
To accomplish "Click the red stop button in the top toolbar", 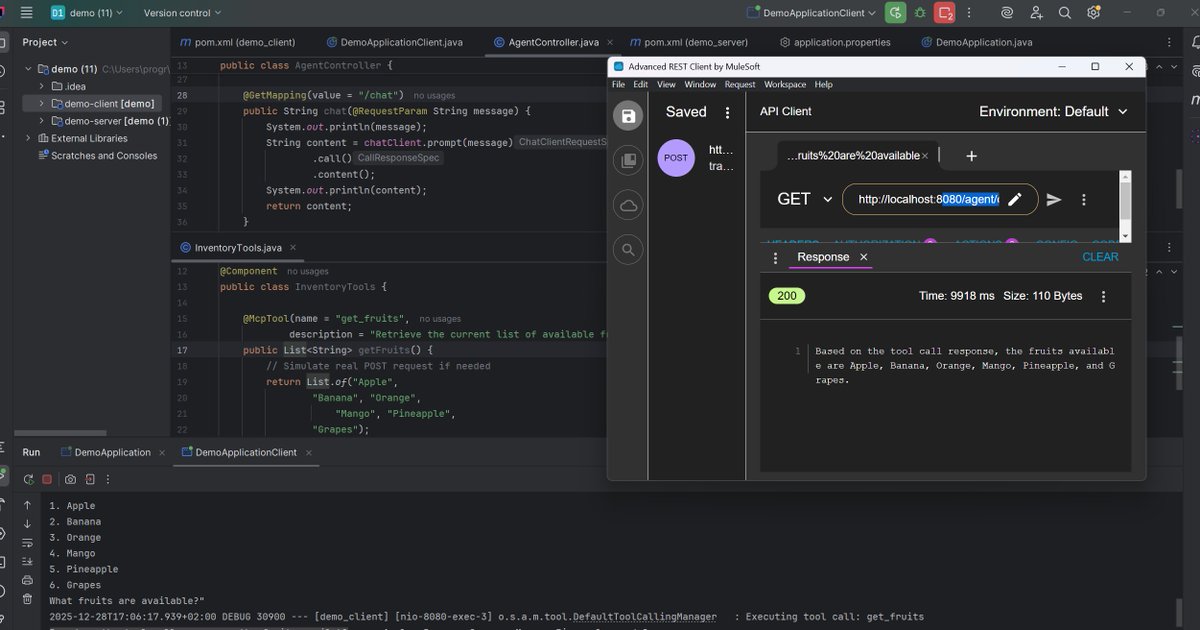I will click(x=945, y=13).
